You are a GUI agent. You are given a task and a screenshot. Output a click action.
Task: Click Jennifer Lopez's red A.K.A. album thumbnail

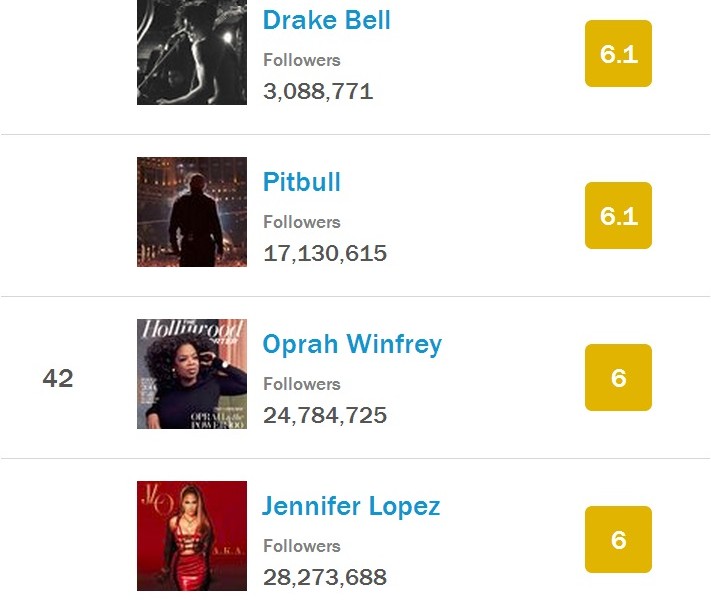coord(192,536)
